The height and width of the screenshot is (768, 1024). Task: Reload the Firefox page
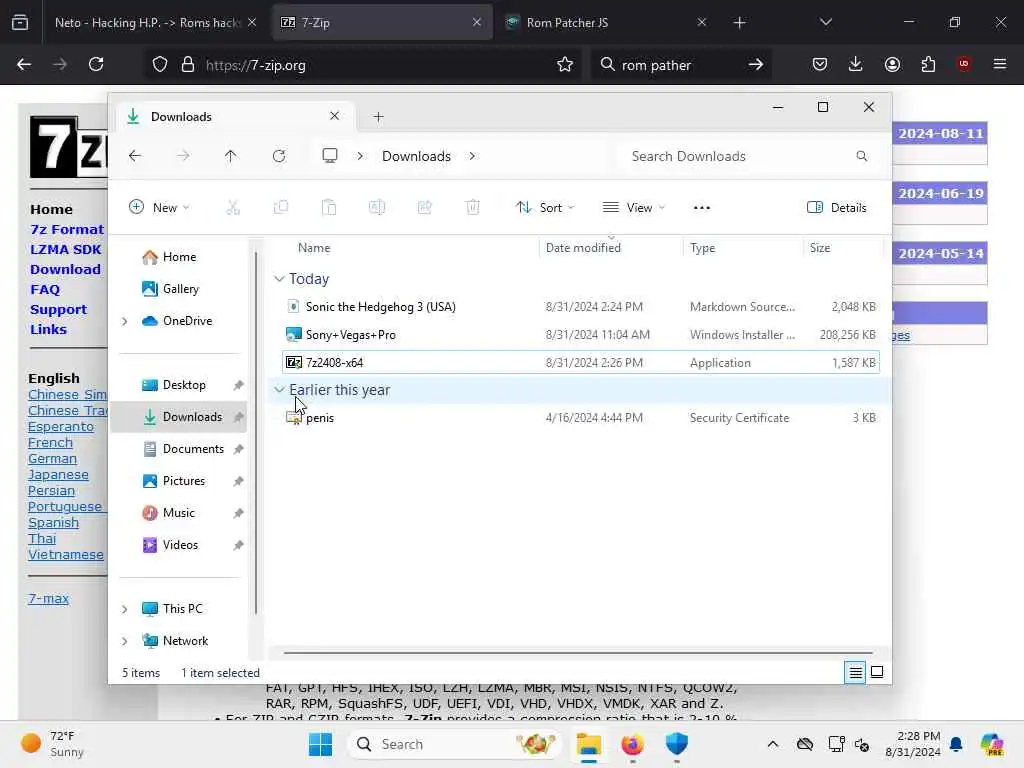pos(96,64)
